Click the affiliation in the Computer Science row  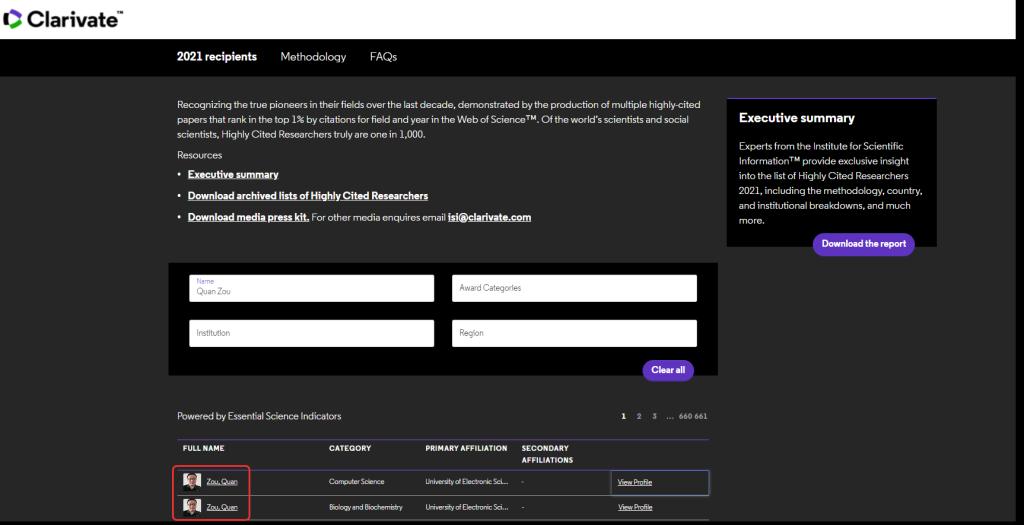466,482
